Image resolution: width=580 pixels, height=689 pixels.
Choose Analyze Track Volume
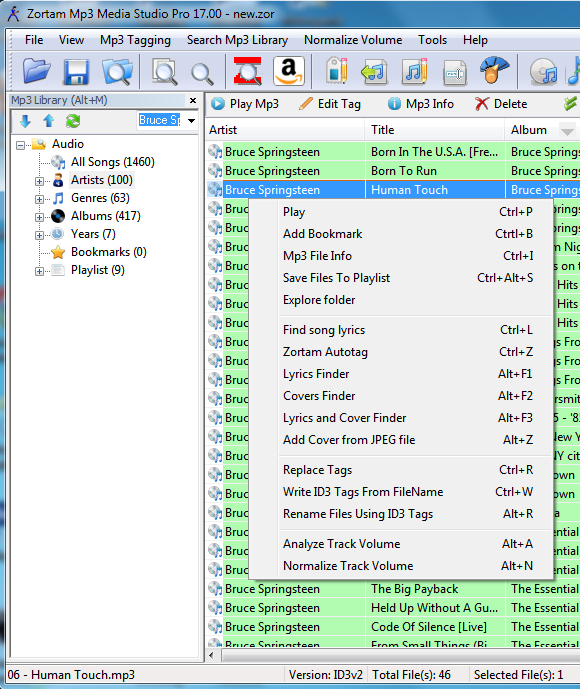point(401,544)
